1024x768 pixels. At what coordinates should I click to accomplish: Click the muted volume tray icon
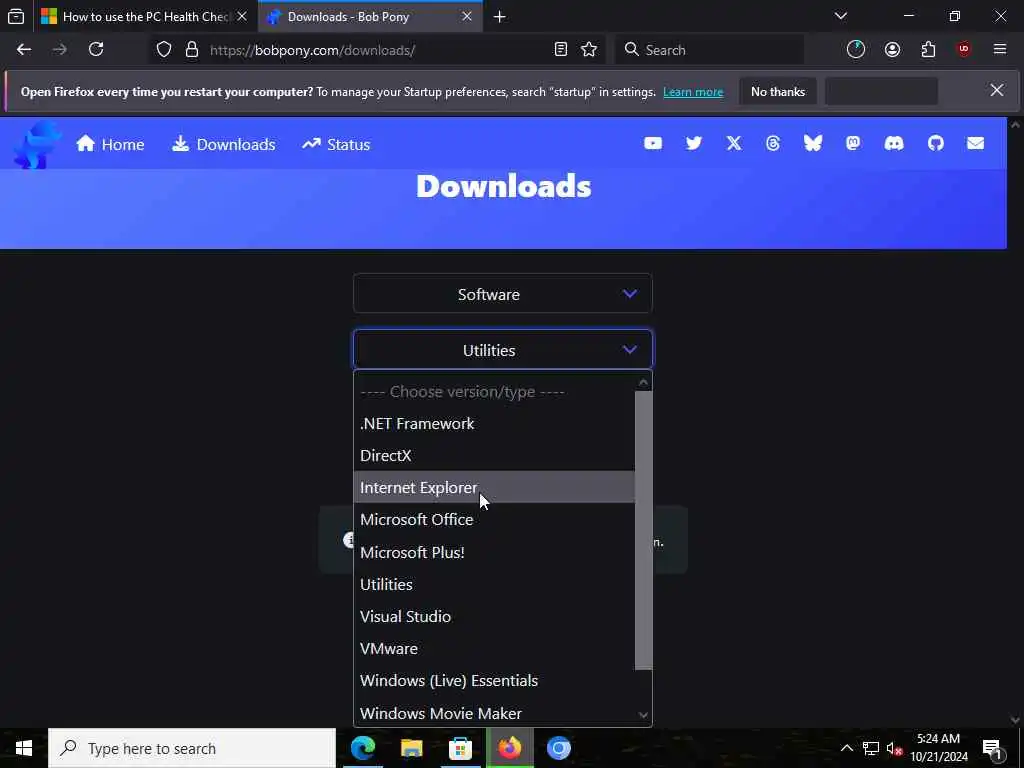(894, 748)
